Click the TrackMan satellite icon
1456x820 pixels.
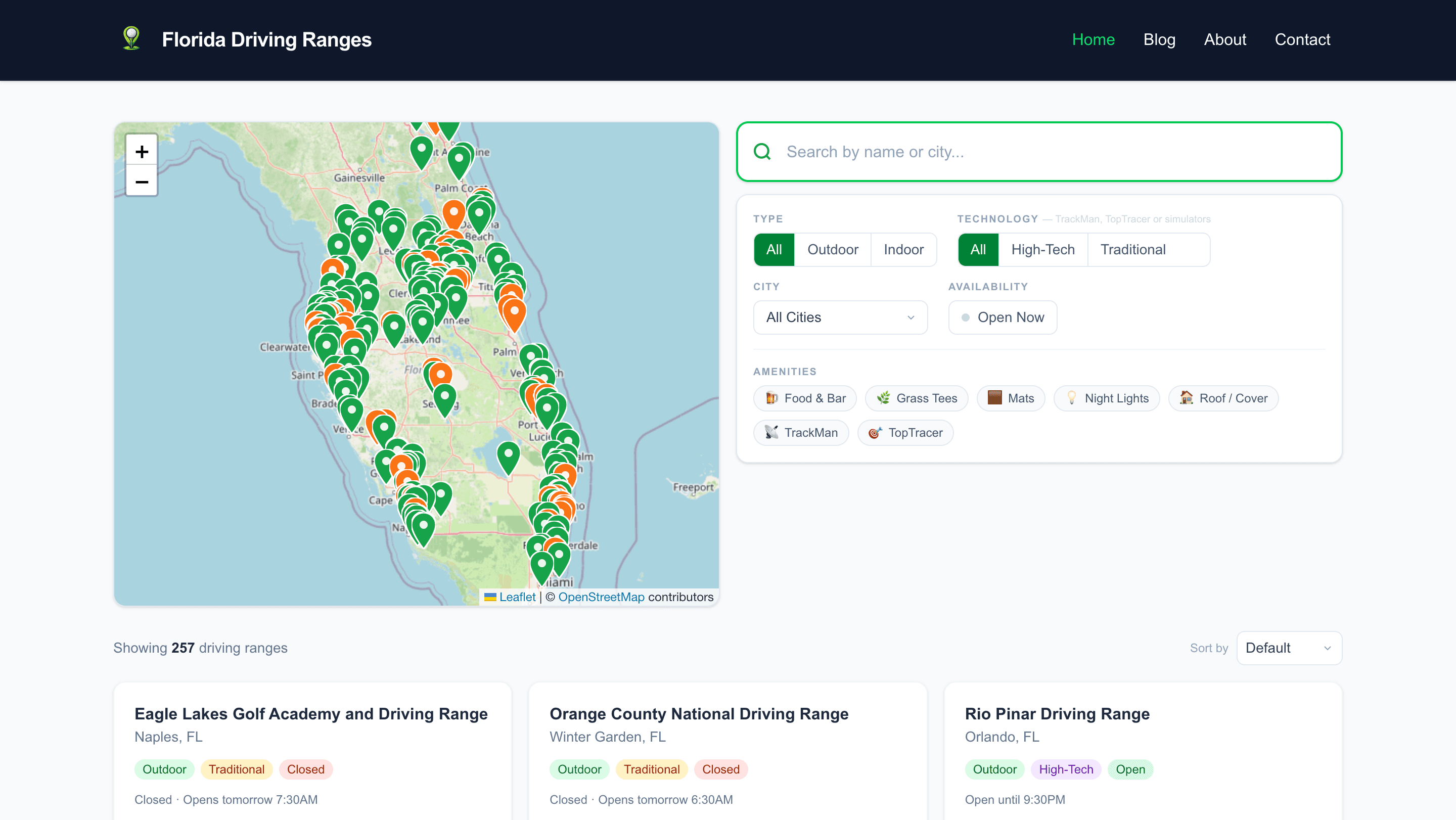coord(771,432)
